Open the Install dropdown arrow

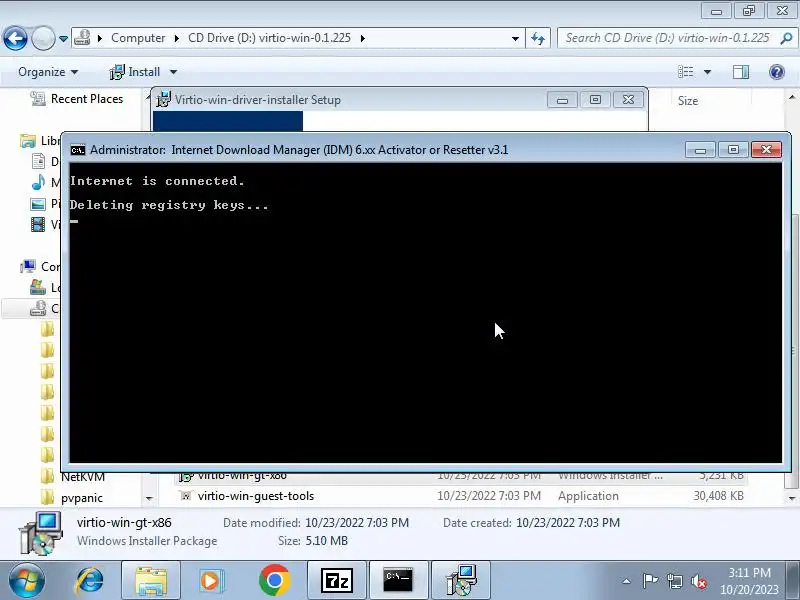[173, 72]
